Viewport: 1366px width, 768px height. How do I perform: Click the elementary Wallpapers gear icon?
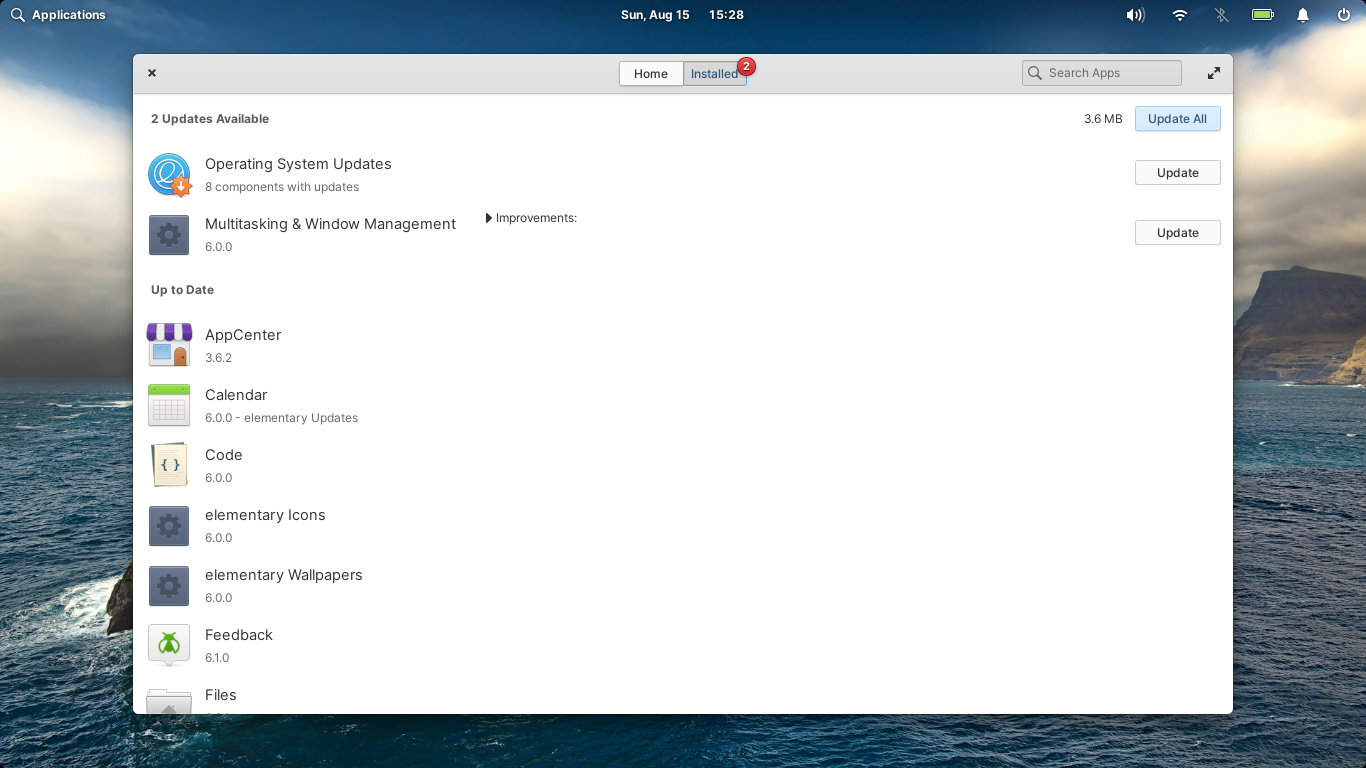[169, 586]
